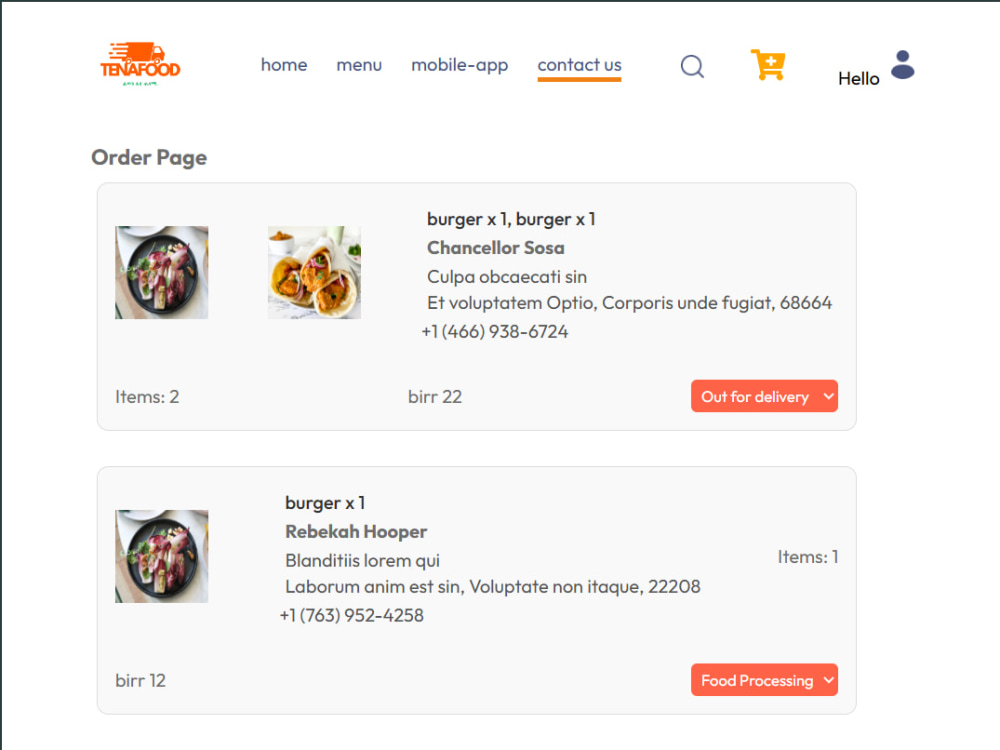
Task: Go to the home nav link
Action: coord(284,64)
